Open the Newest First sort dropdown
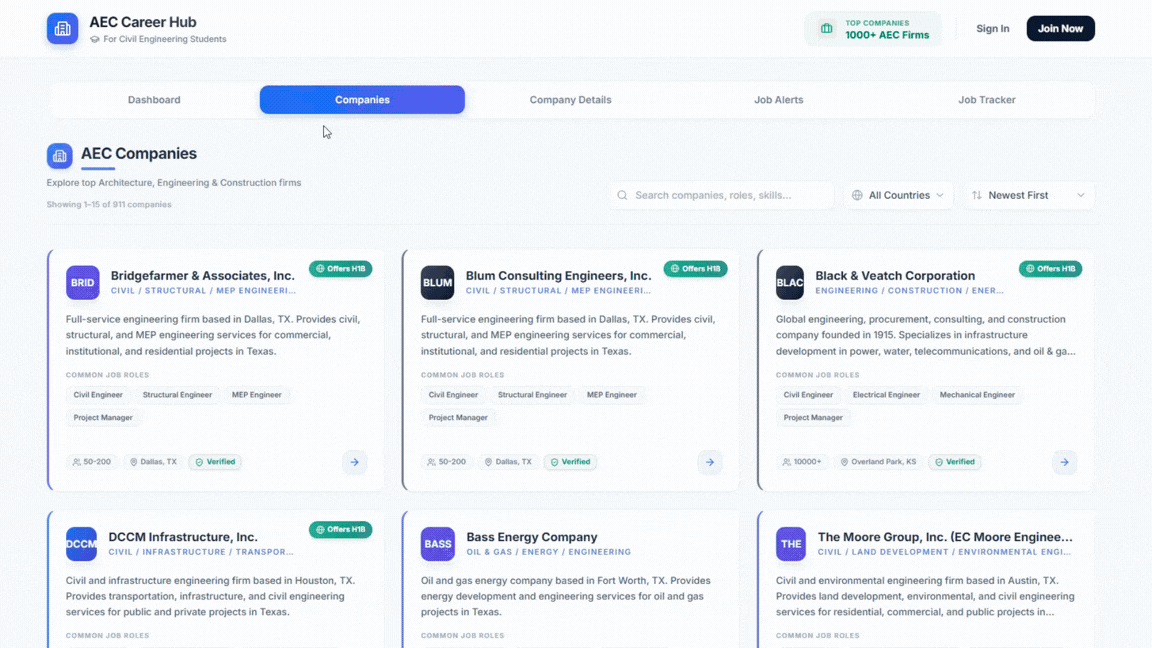 (x=1029, y=195)
